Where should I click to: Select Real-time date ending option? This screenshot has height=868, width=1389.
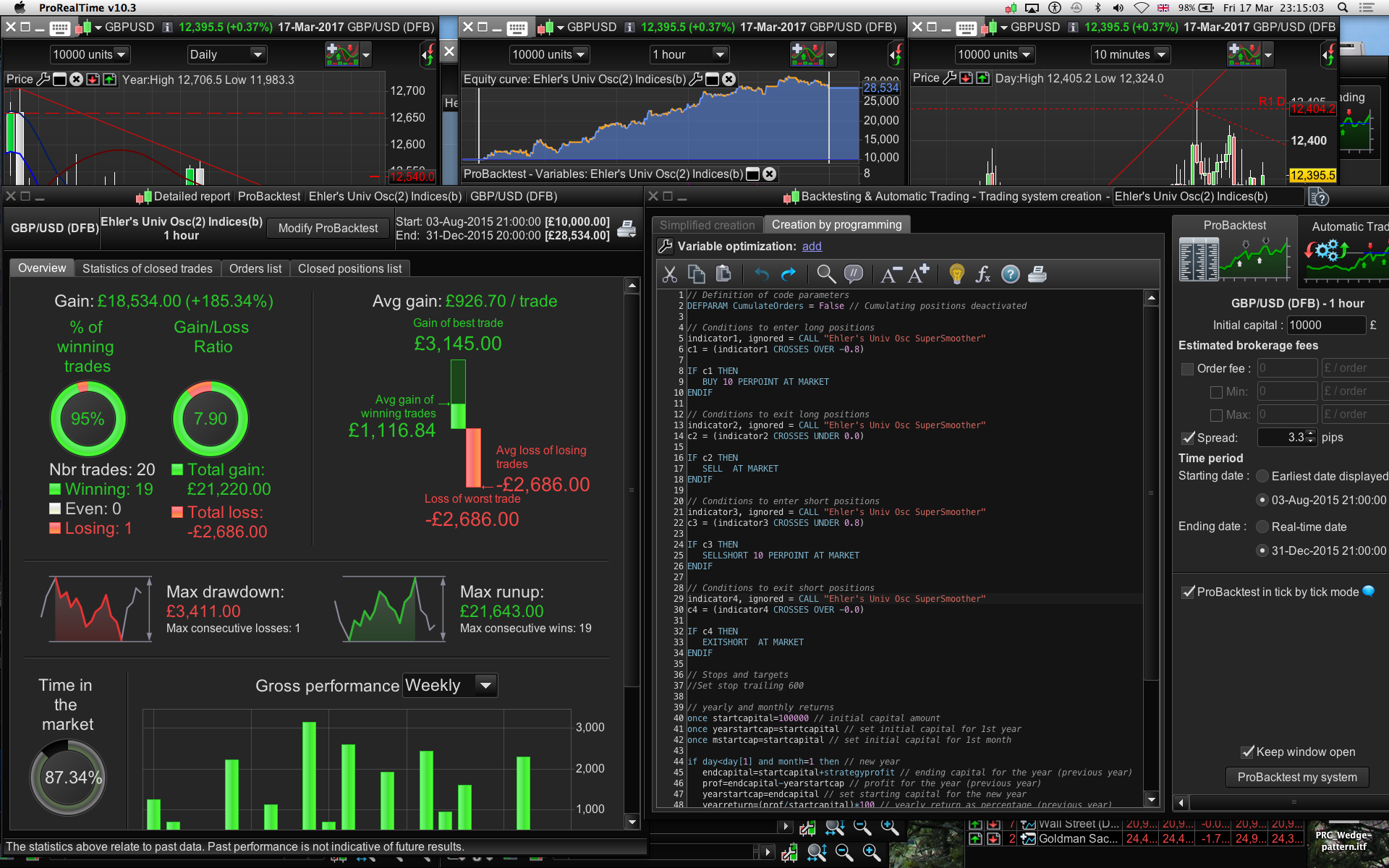(1262, 527)
